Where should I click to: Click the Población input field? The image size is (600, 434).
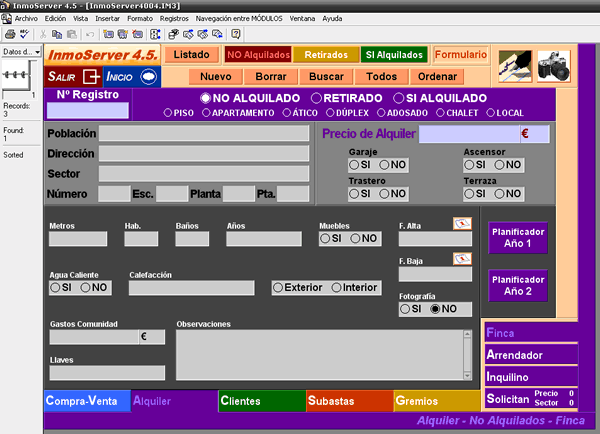pyautogui.click(x=204, y=133)
